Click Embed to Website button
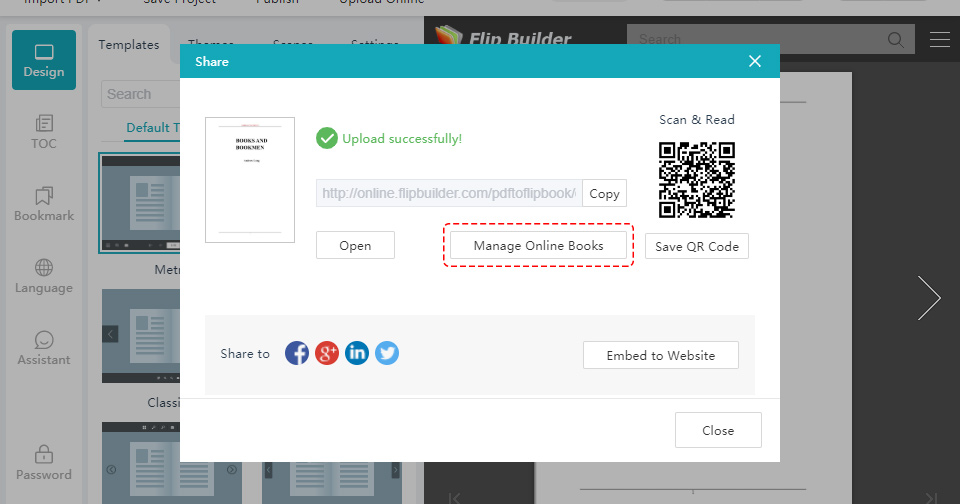Screen dimensions: 960x504 pos(661,355)
